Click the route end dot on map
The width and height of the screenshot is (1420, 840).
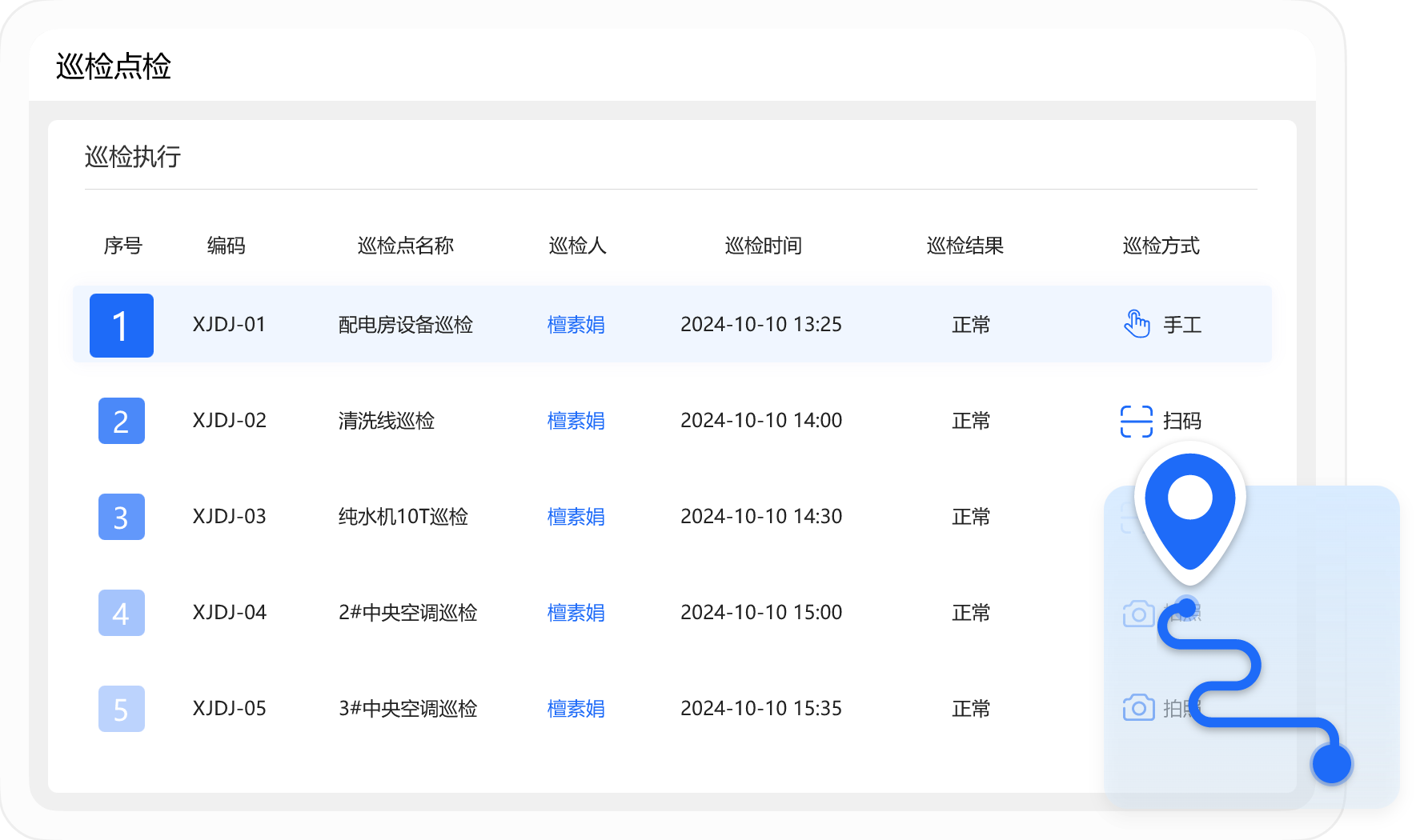coord(1331,763)
